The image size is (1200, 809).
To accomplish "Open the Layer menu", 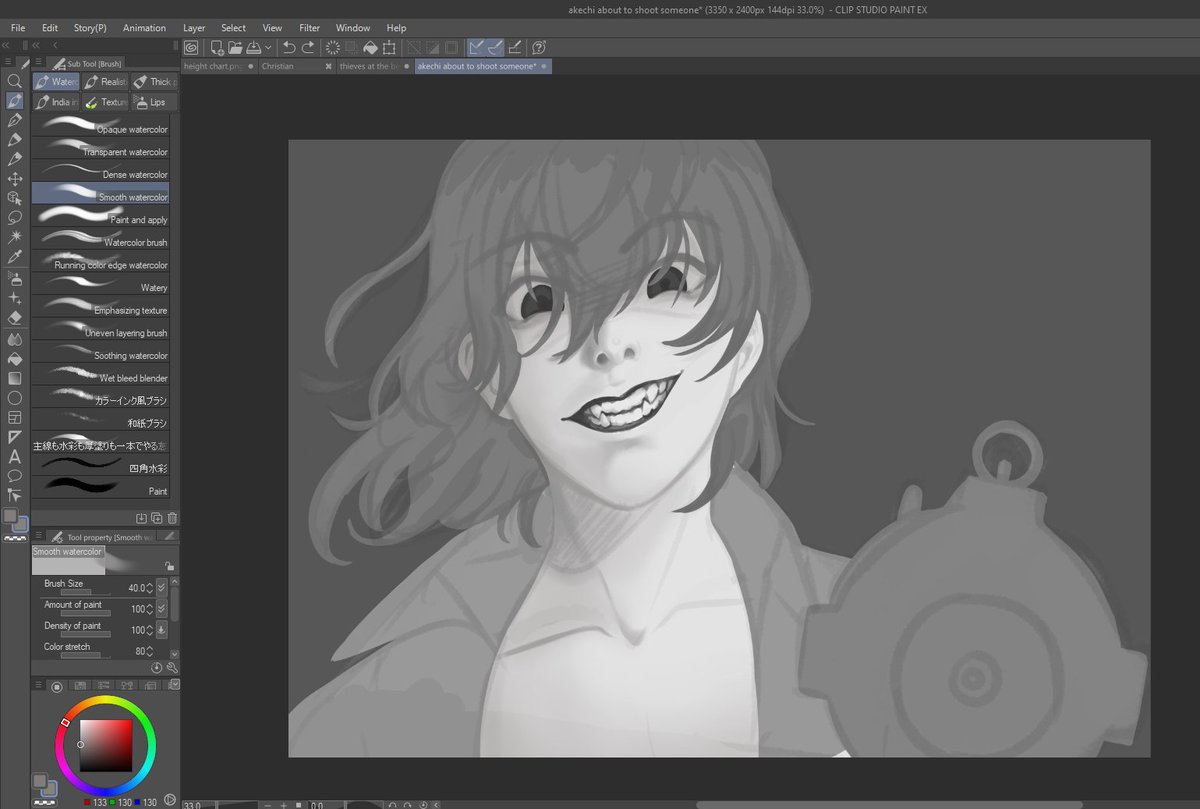I will point(194,28).
